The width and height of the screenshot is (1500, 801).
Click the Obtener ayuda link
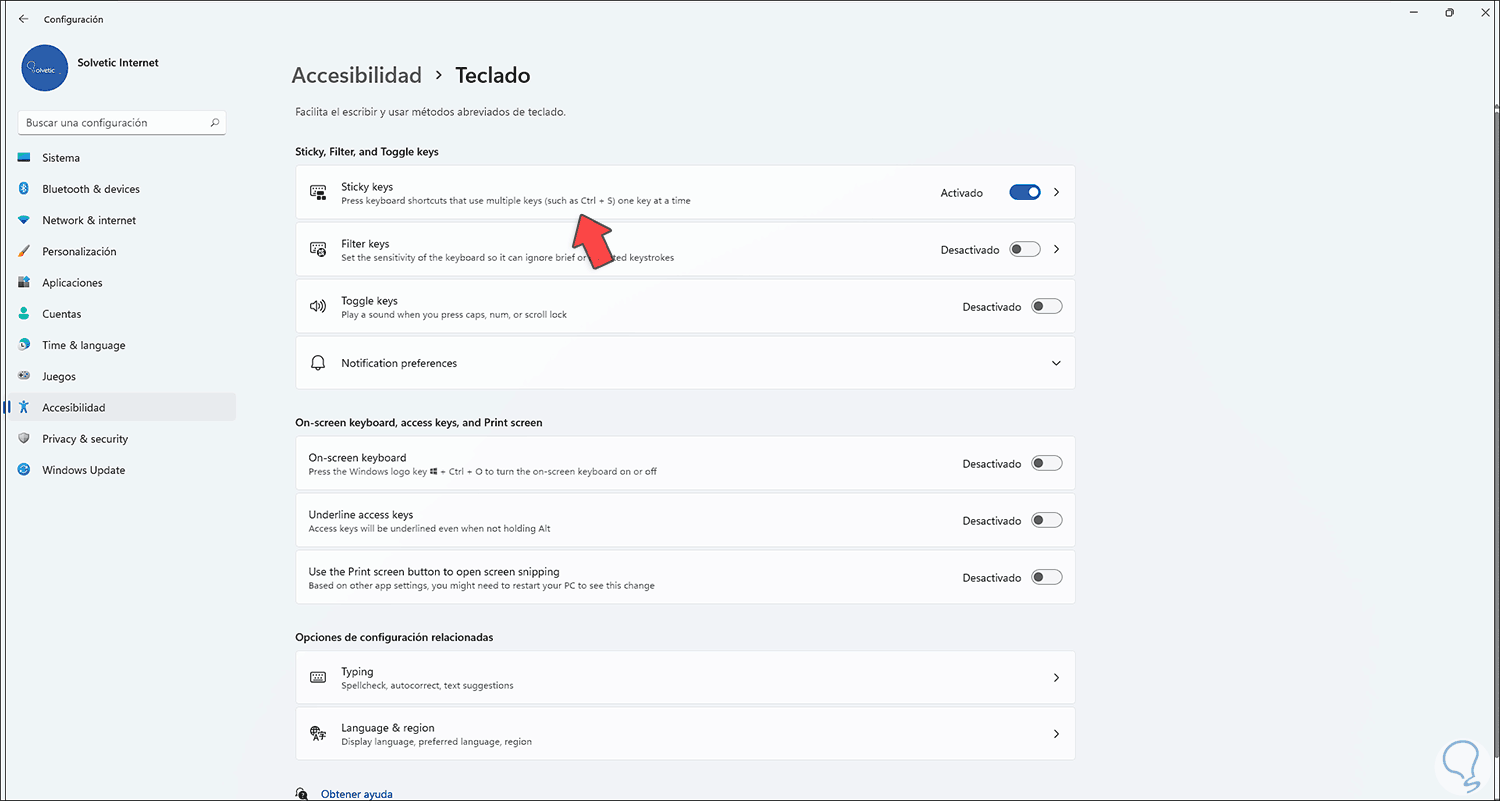[356, 794]
